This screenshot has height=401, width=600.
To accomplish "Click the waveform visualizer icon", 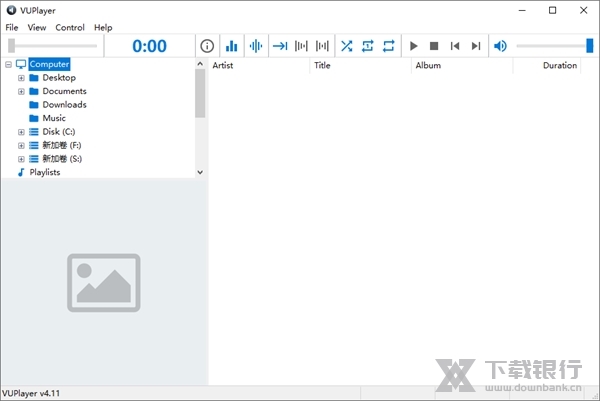I will tap(256, 46).
